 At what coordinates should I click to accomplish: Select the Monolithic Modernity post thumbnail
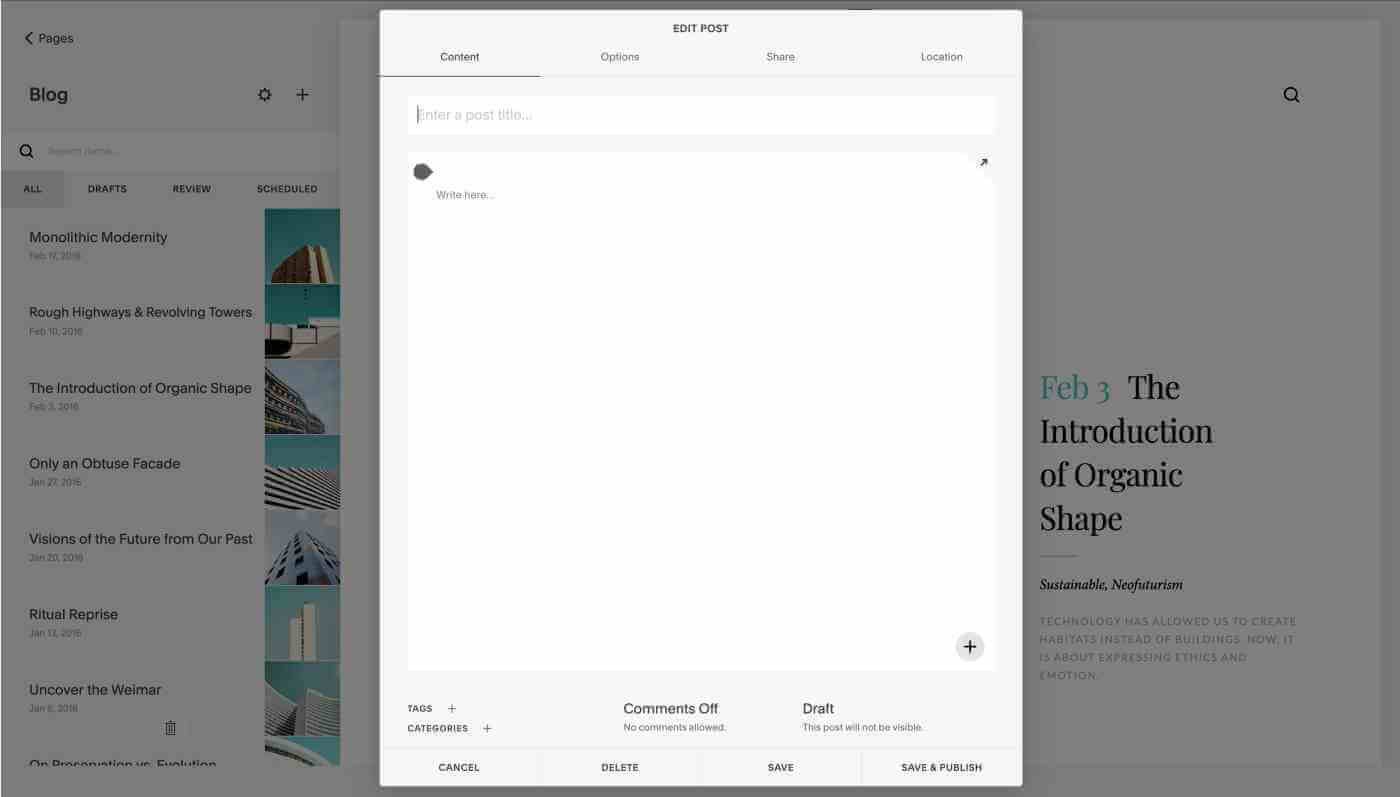(302, 243)
